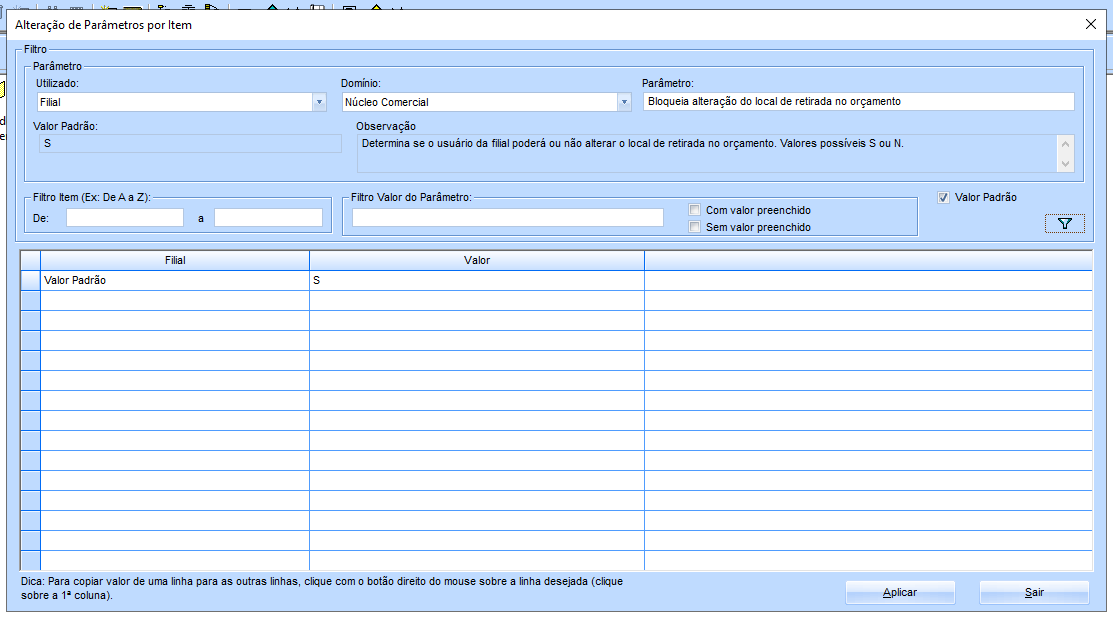Enable the Com valor preenchido checkbox
The image size is (1113, 622).
coord(695,210)
